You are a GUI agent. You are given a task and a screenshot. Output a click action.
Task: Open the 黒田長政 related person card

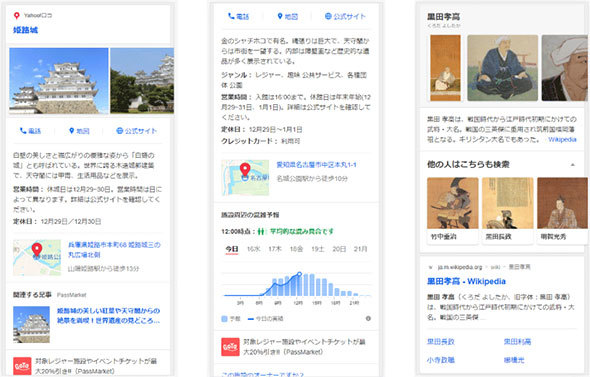508,211
